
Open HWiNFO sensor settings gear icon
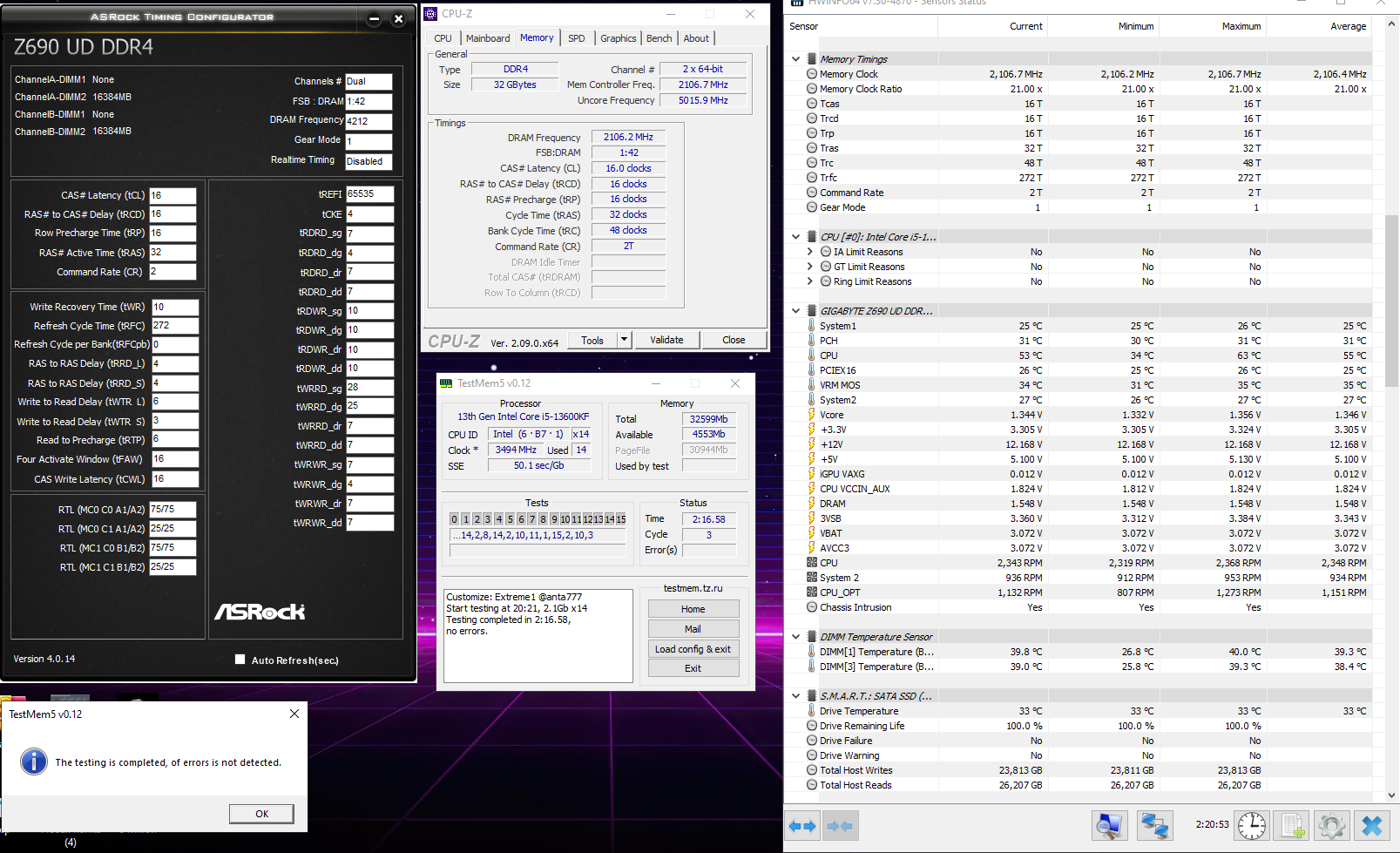point(1331,825)
